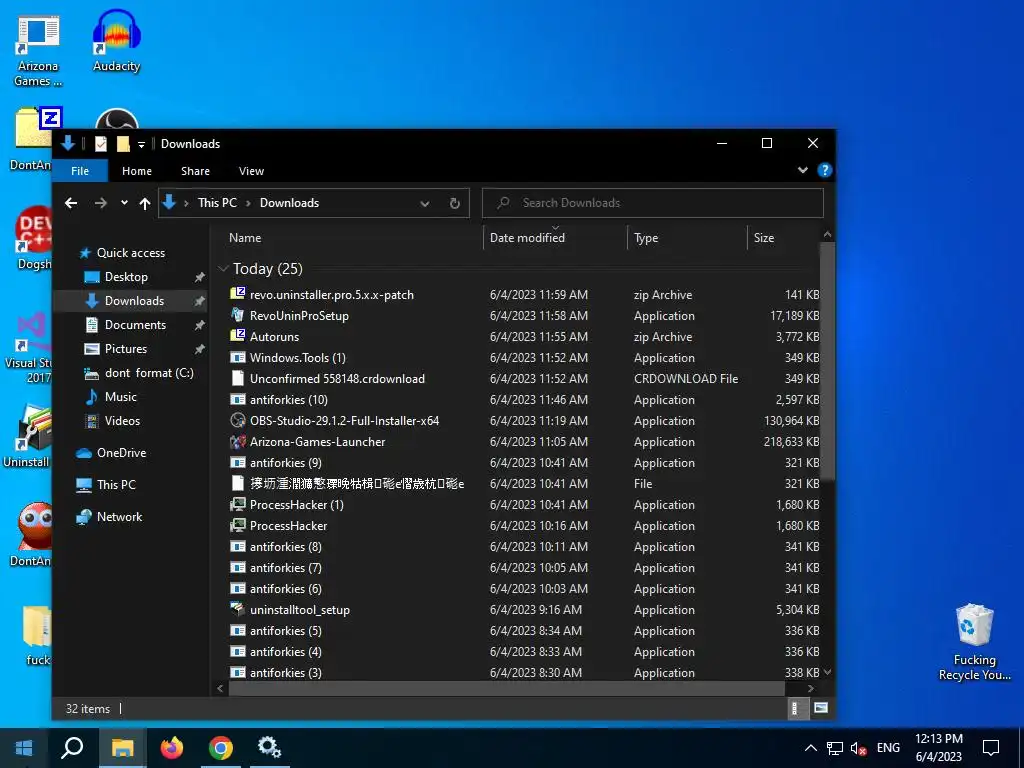
Task: Select Arizona-Games-Launcher application icon
Action: tap(238, 441)
